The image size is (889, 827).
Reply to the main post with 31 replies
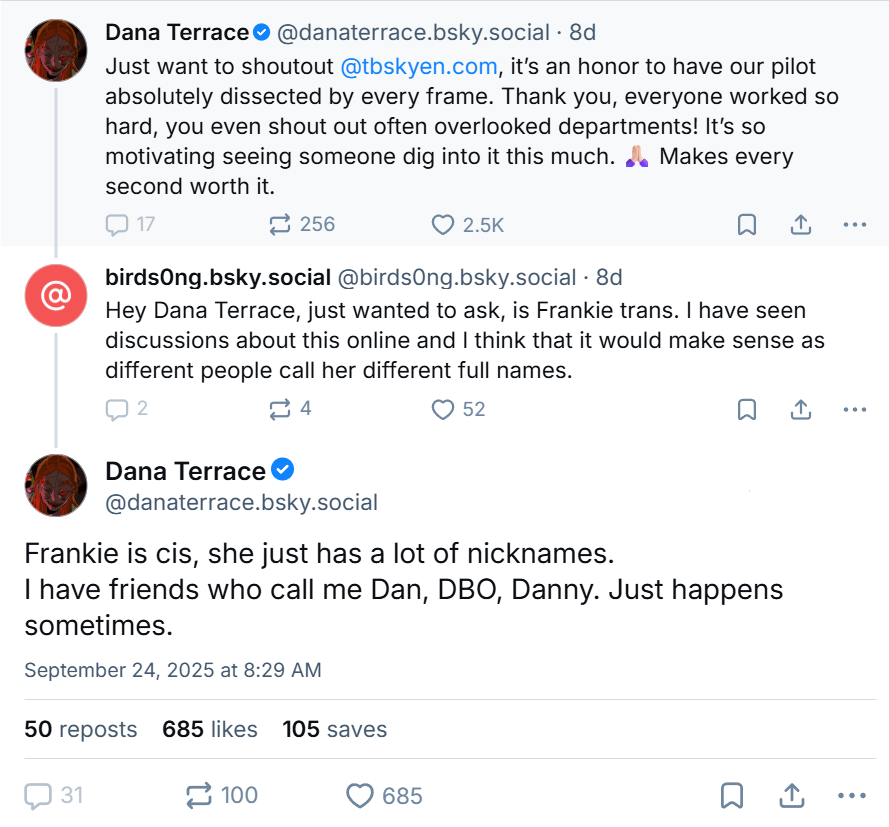point(38,796)
